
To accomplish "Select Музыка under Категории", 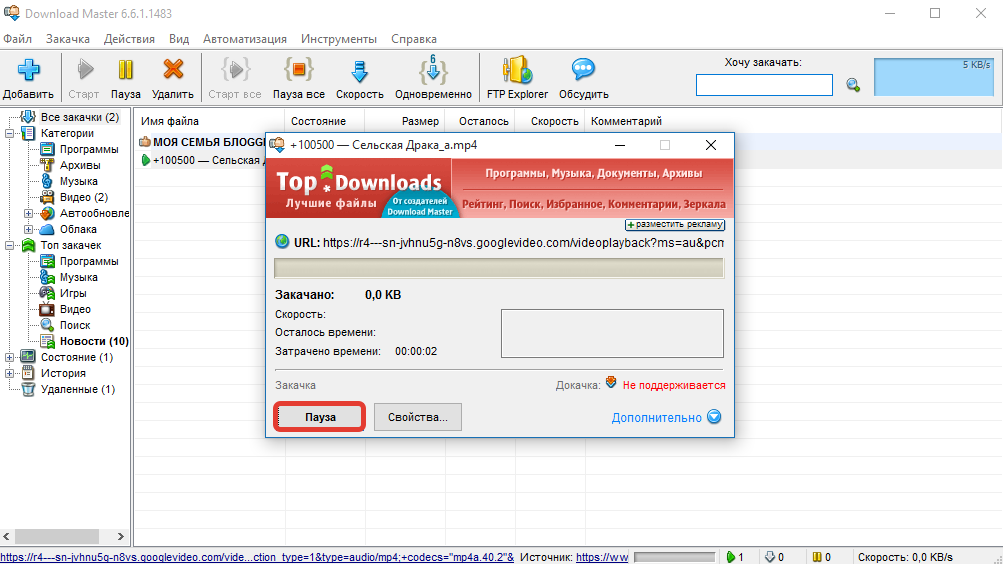I will click(x=79, y=181).
